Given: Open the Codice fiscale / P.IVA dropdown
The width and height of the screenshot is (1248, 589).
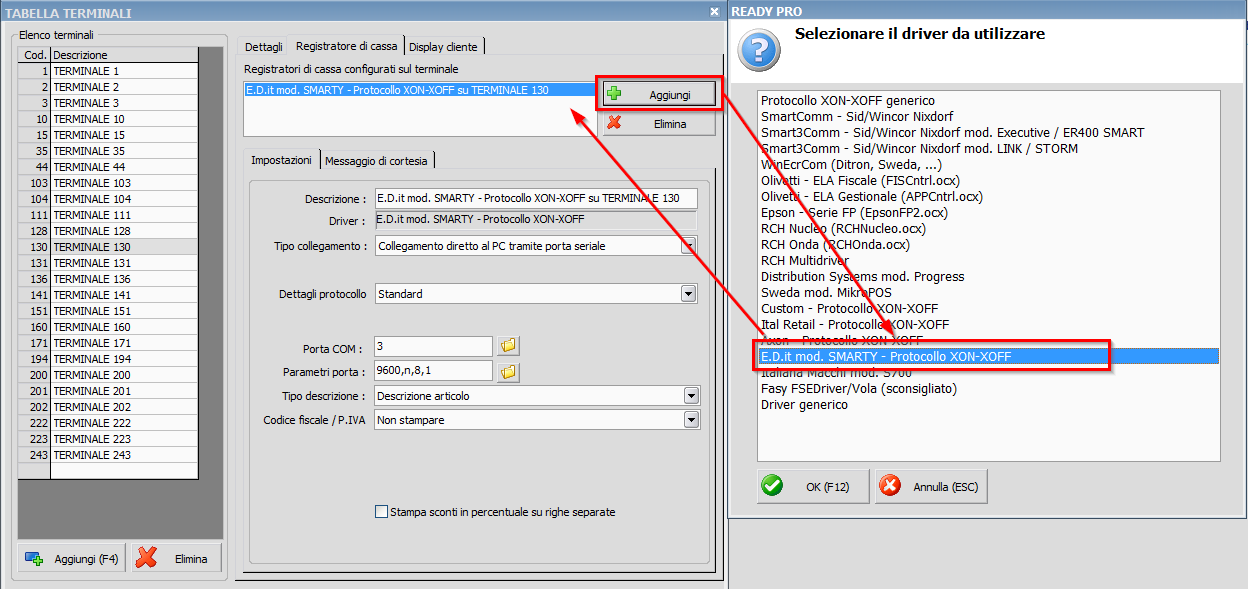Looking at the screenshot, I should click(x=690, y=420).
